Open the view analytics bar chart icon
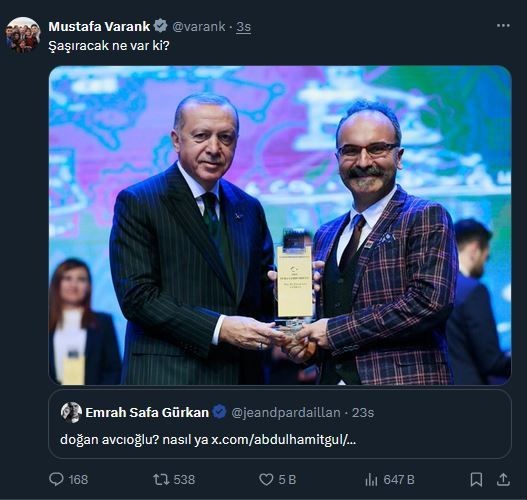 pos(371,480)
